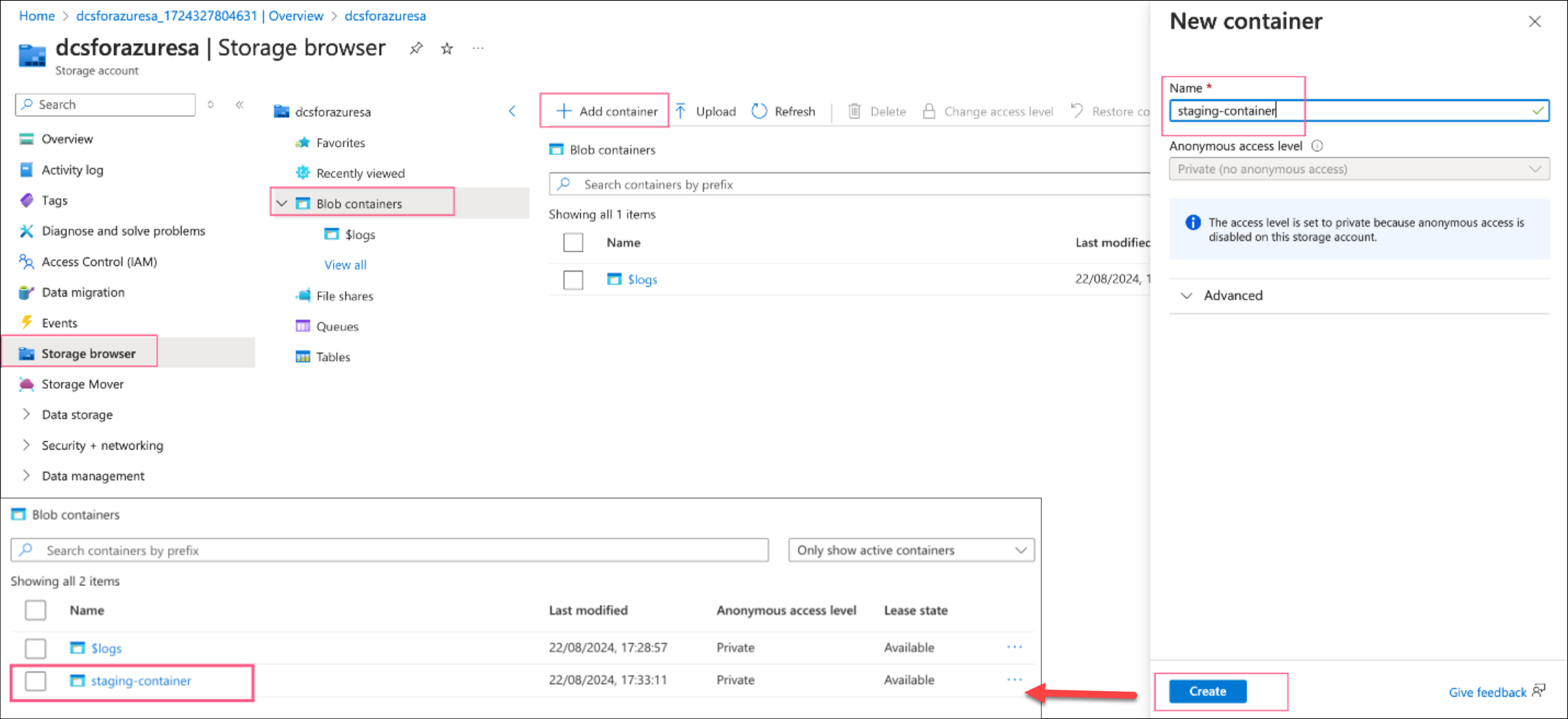Toggle the select-all checkbox in upper table
1568x719 pixels.
click(x=573, y=242)
